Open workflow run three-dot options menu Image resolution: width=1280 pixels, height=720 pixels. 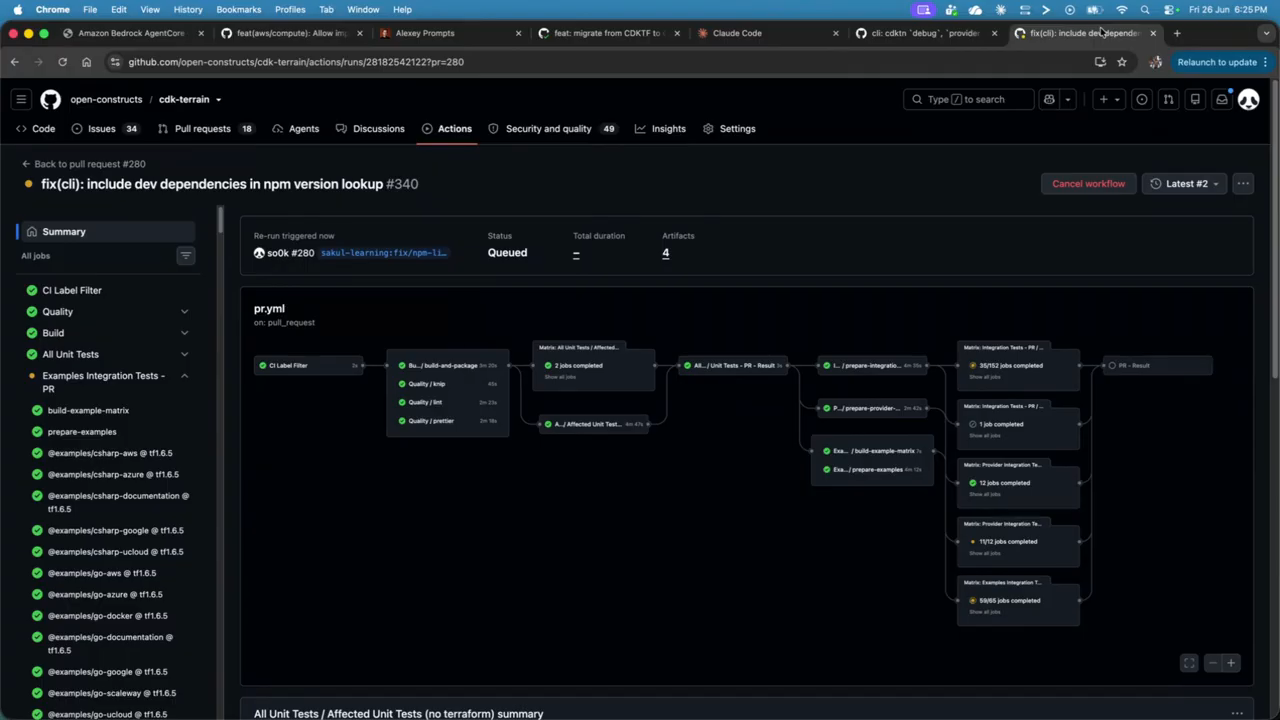pos(1243,184)
